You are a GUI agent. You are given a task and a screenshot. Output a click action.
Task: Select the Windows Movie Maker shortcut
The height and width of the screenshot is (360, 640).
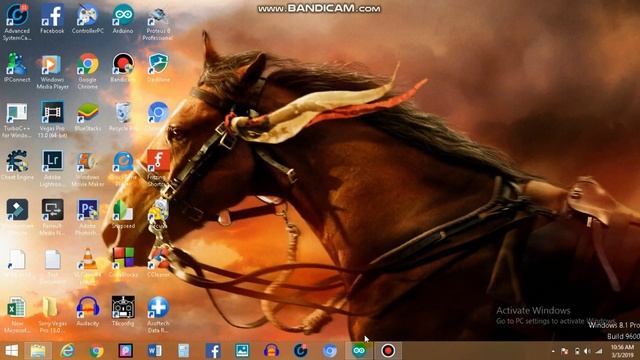tap(87, 169)
